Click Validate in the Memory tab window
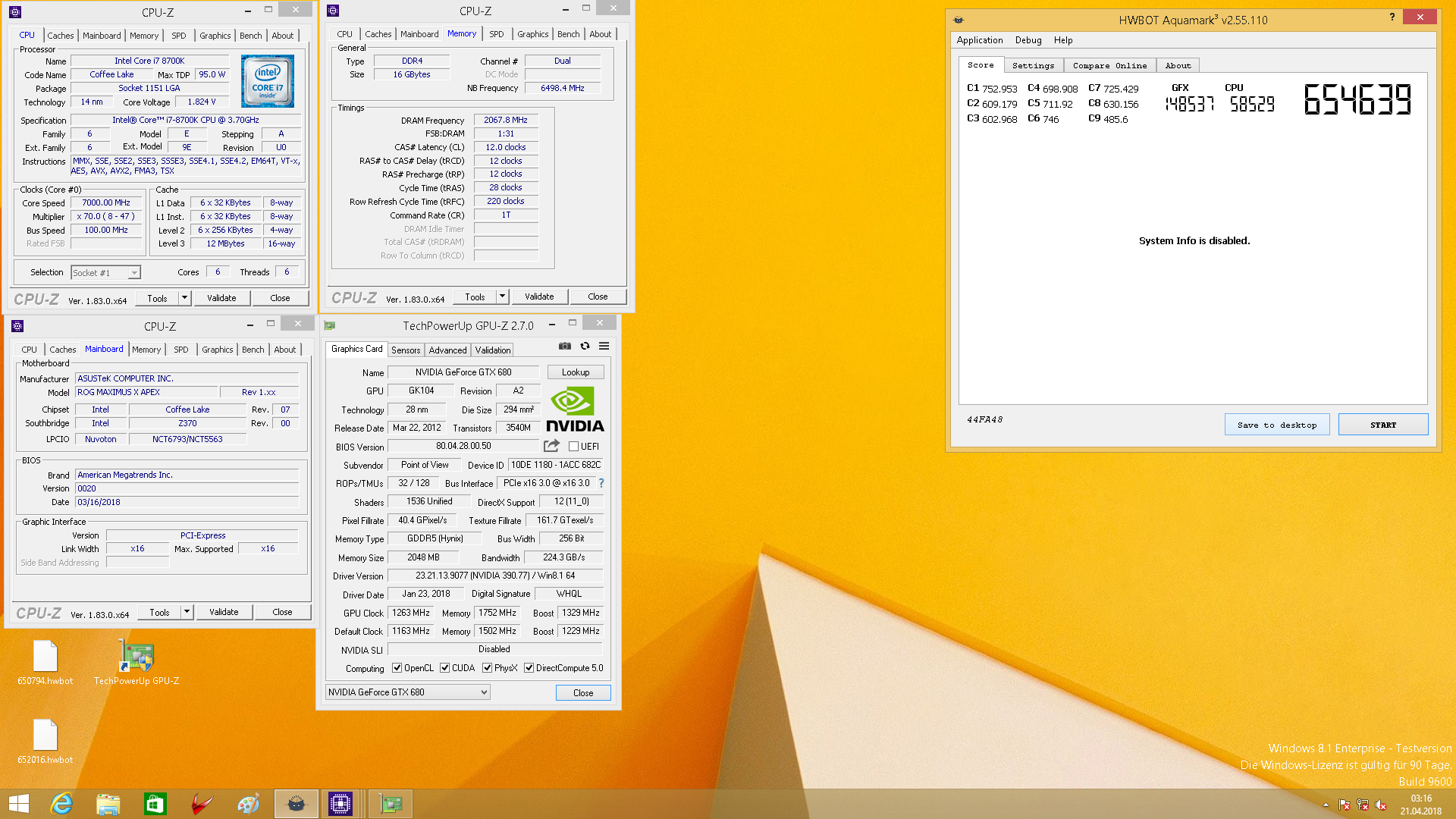The image size is (1456, 819). point(539,297)
